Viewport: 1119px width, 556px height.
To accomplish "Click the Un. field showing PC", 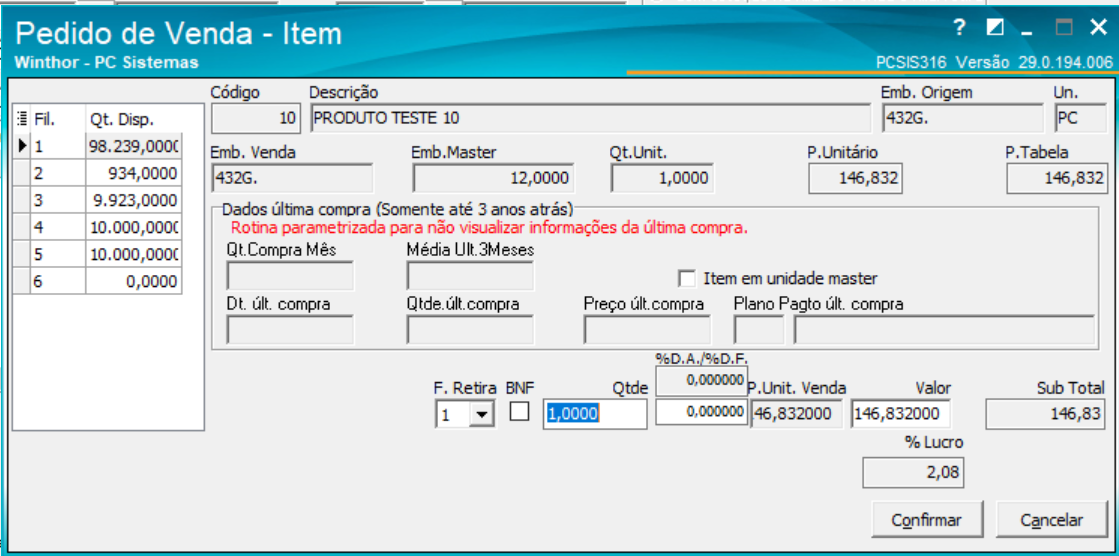I will [1080, 118].
